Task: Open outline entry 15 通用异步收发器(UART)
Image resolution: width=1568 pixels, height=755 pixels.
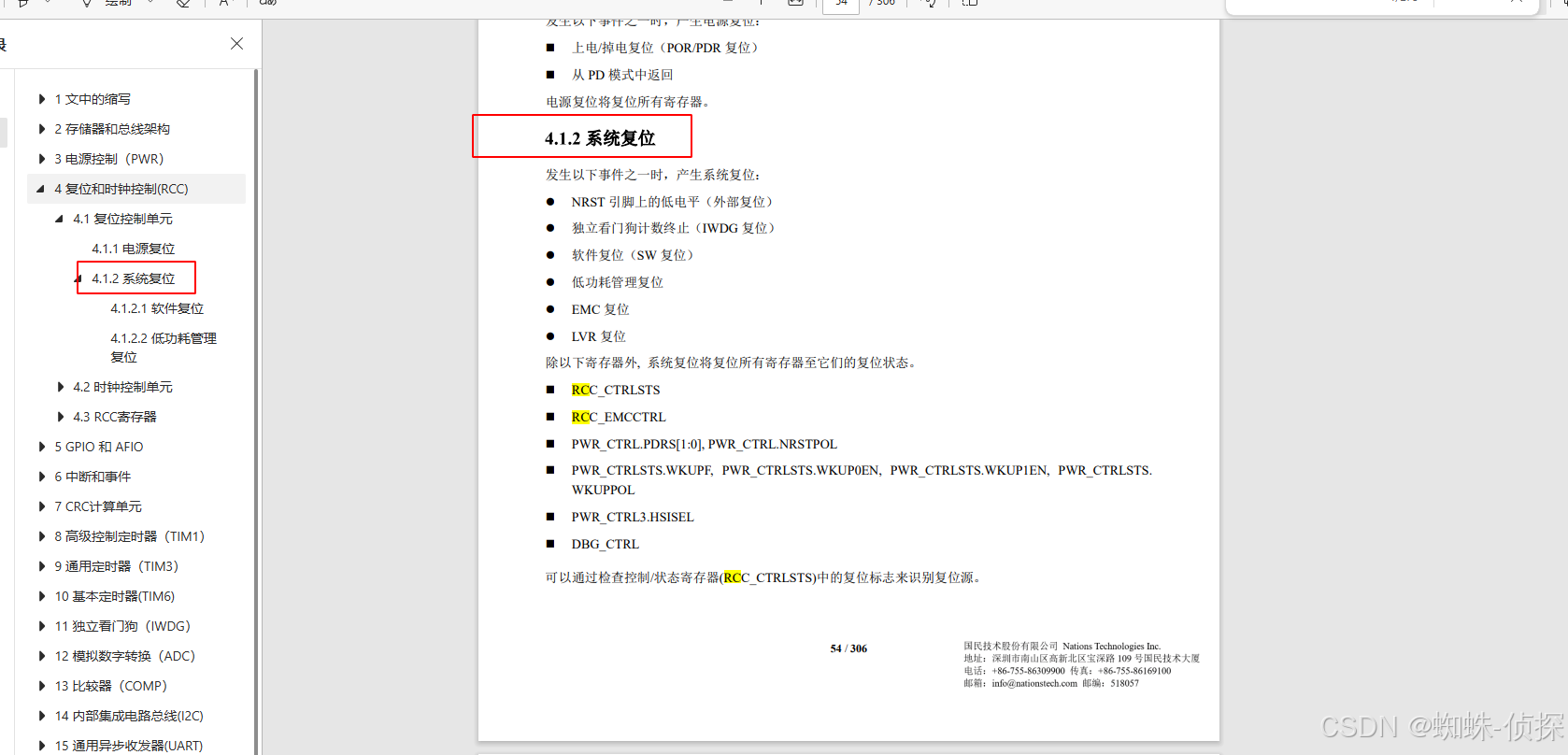Action: coord(129,746)
